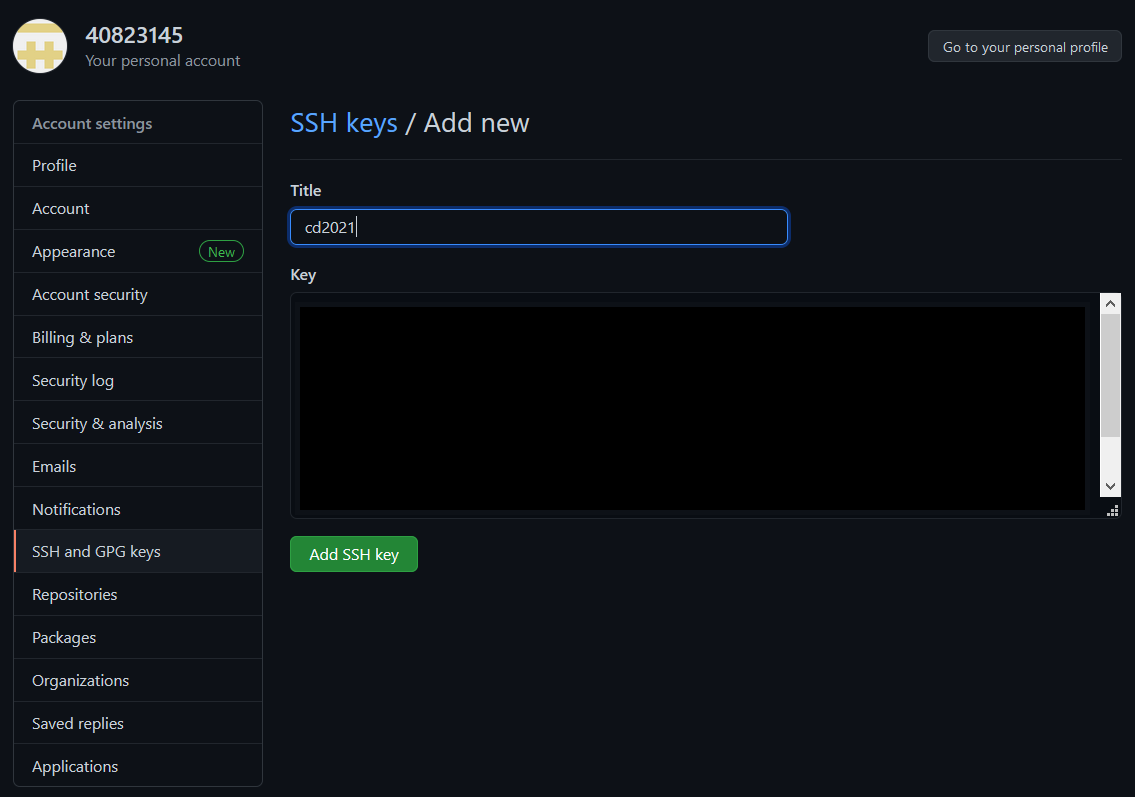Click the 40823145 username
The image size is (1135, 797).
click(x=134, y=35)
